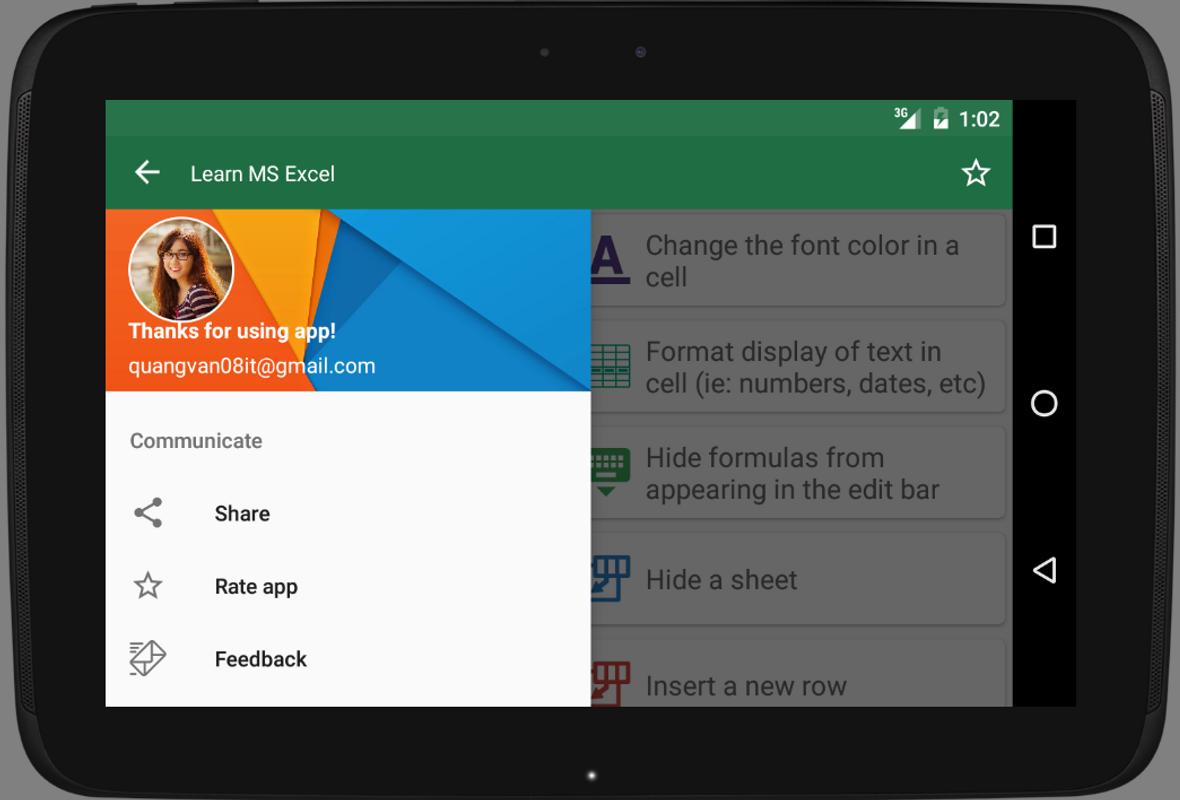Tap the Rate app star icon

tap(148, 586)
